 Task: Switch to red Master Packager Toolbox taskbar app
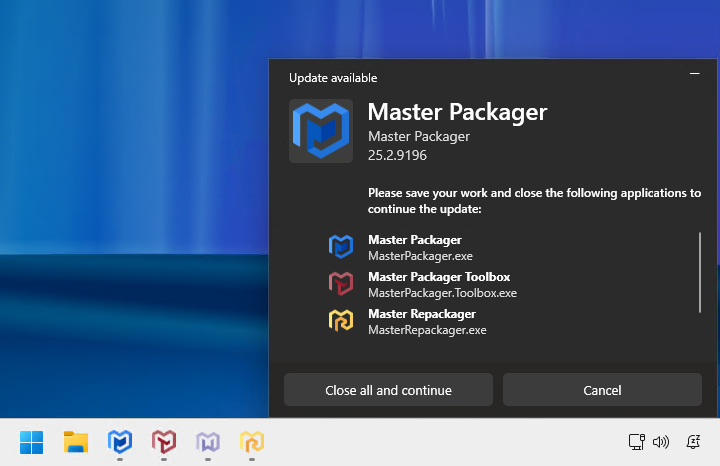click(x=164, y=442)
